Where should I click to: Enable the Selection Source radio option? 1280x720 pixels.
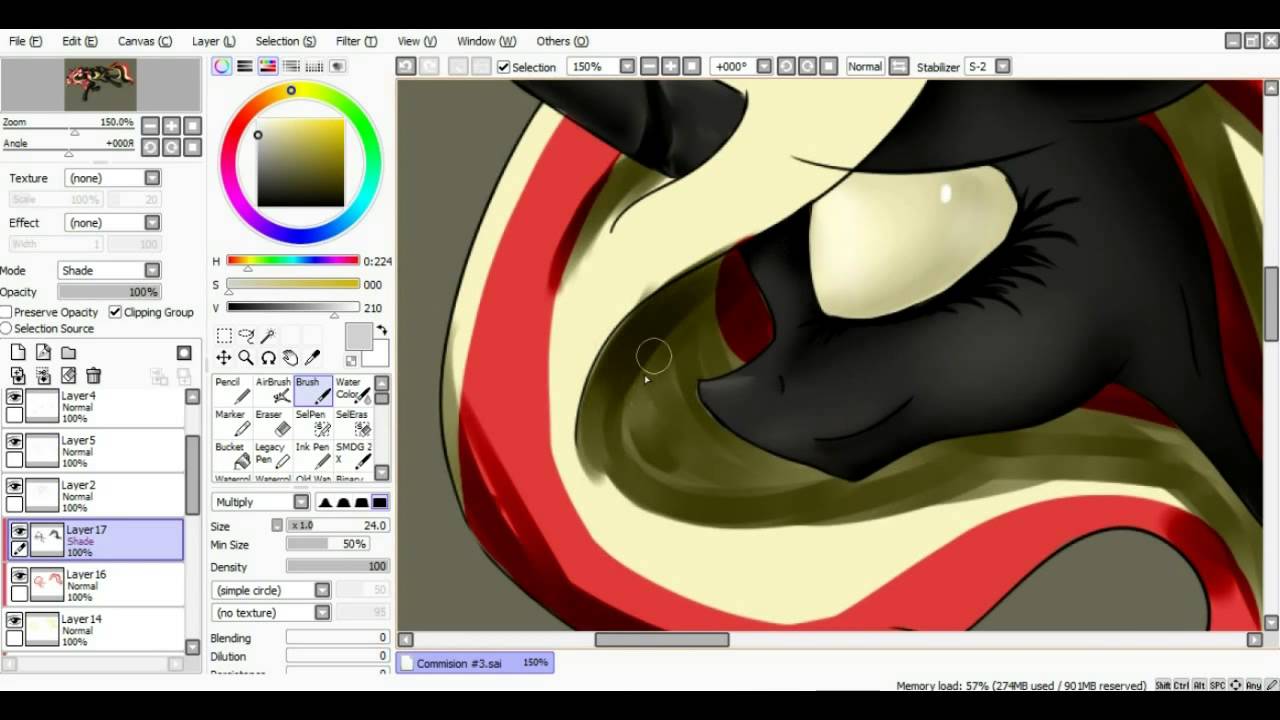pos(6,328)
